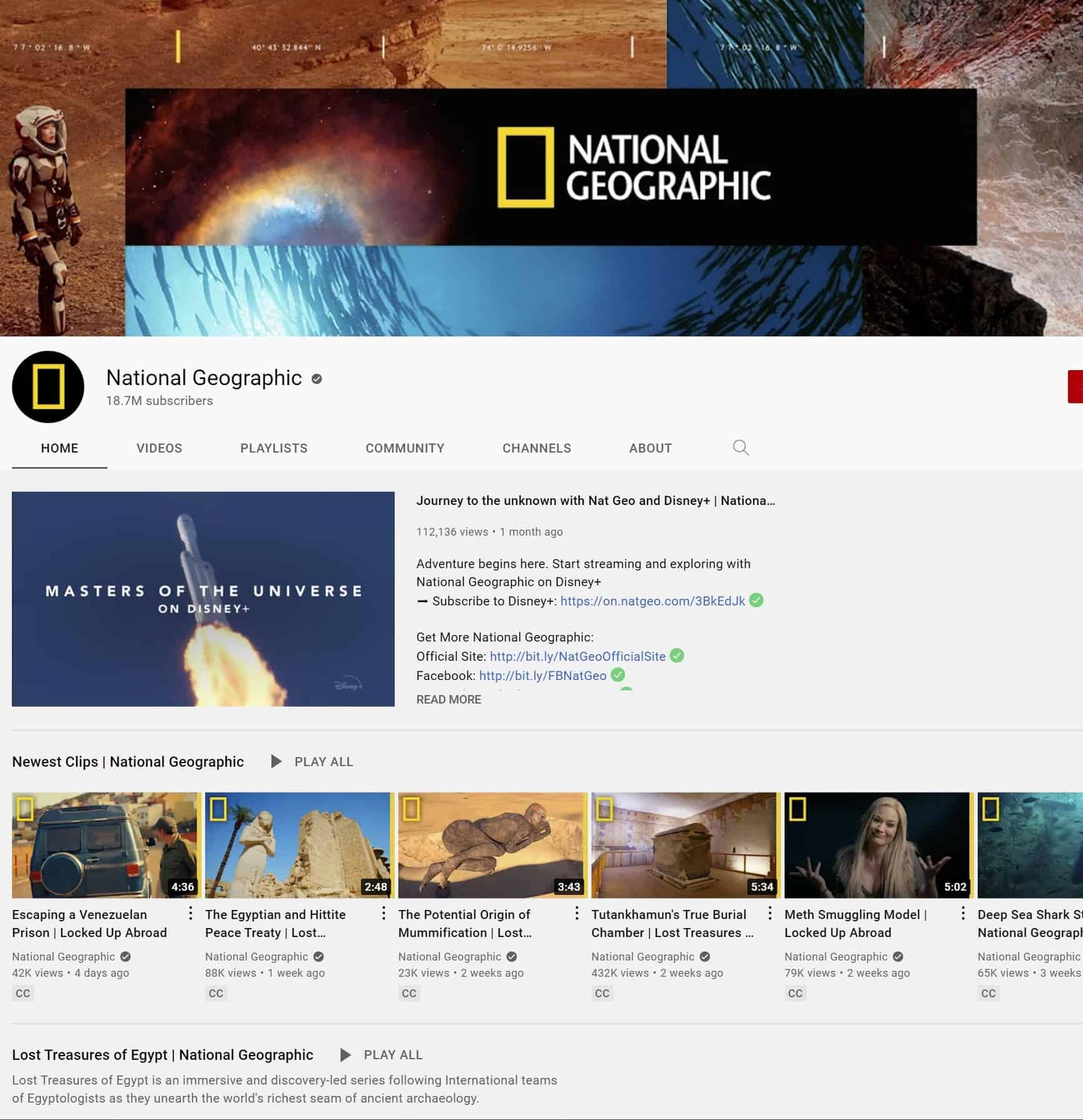Open the Play All icon for Lost Treasures

pyautogui.click(x=346, y=1054)
